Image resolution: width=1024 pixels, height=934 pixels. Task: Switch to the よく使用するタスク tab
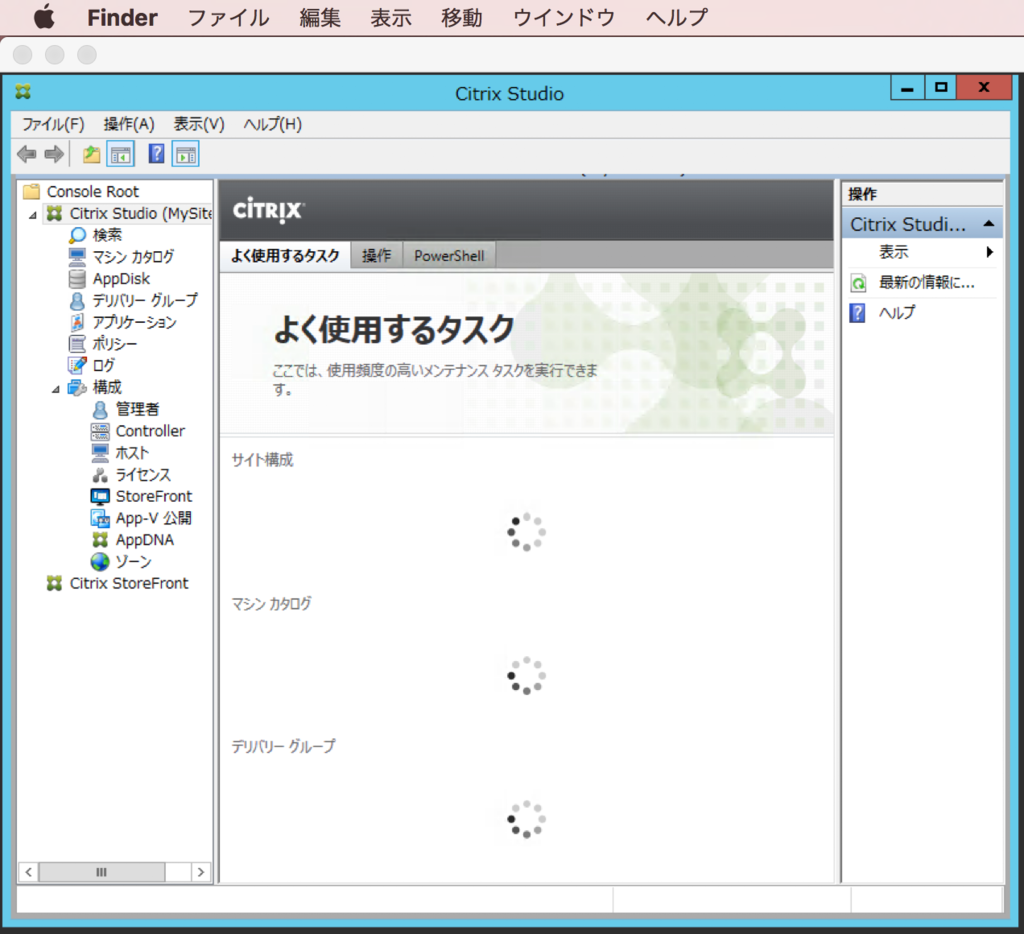coord(285,255)
